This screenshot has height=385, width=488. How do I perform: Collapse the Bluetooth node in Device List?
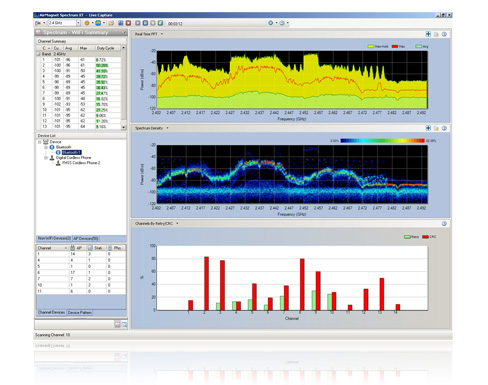46,147
